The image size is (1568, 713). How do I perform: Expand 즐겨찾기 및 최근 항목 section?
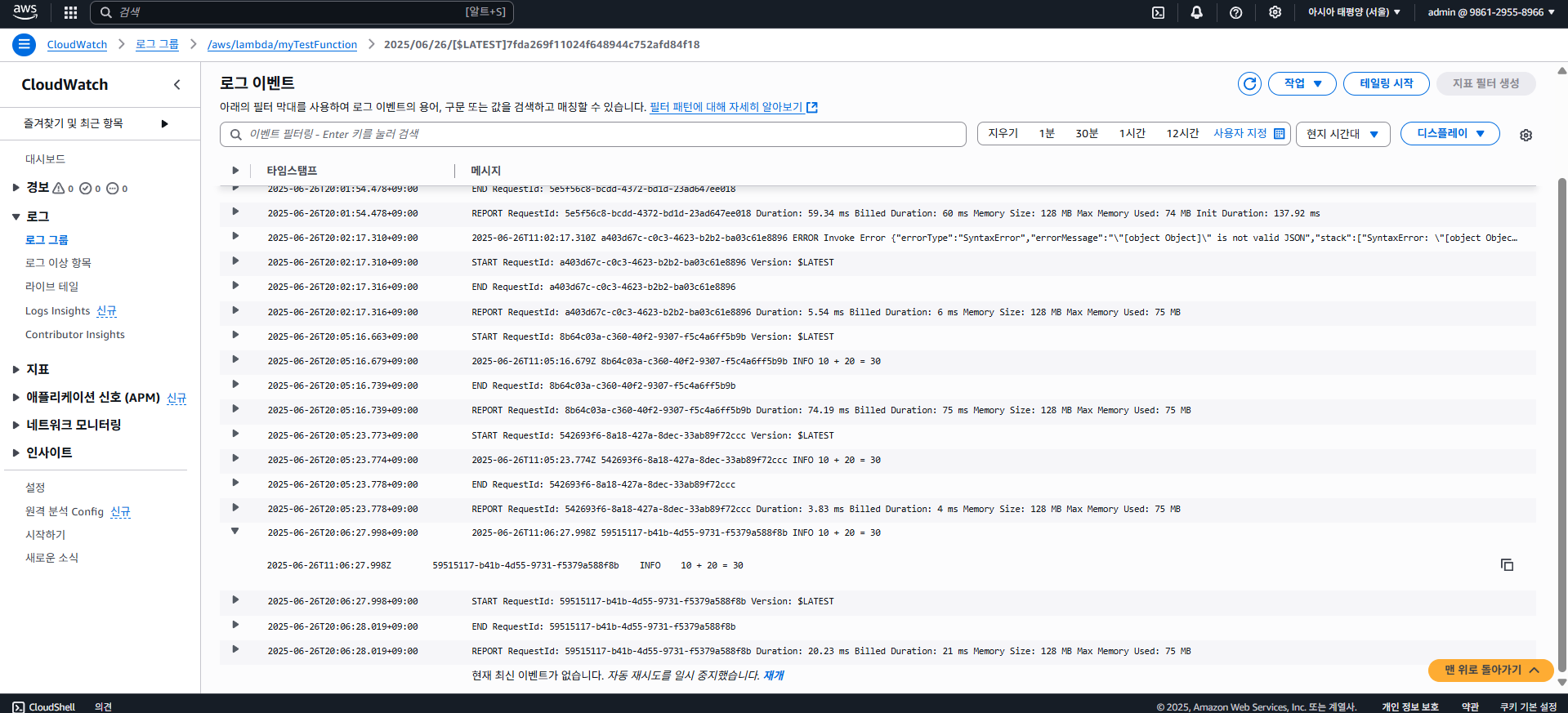pos(164,124)
